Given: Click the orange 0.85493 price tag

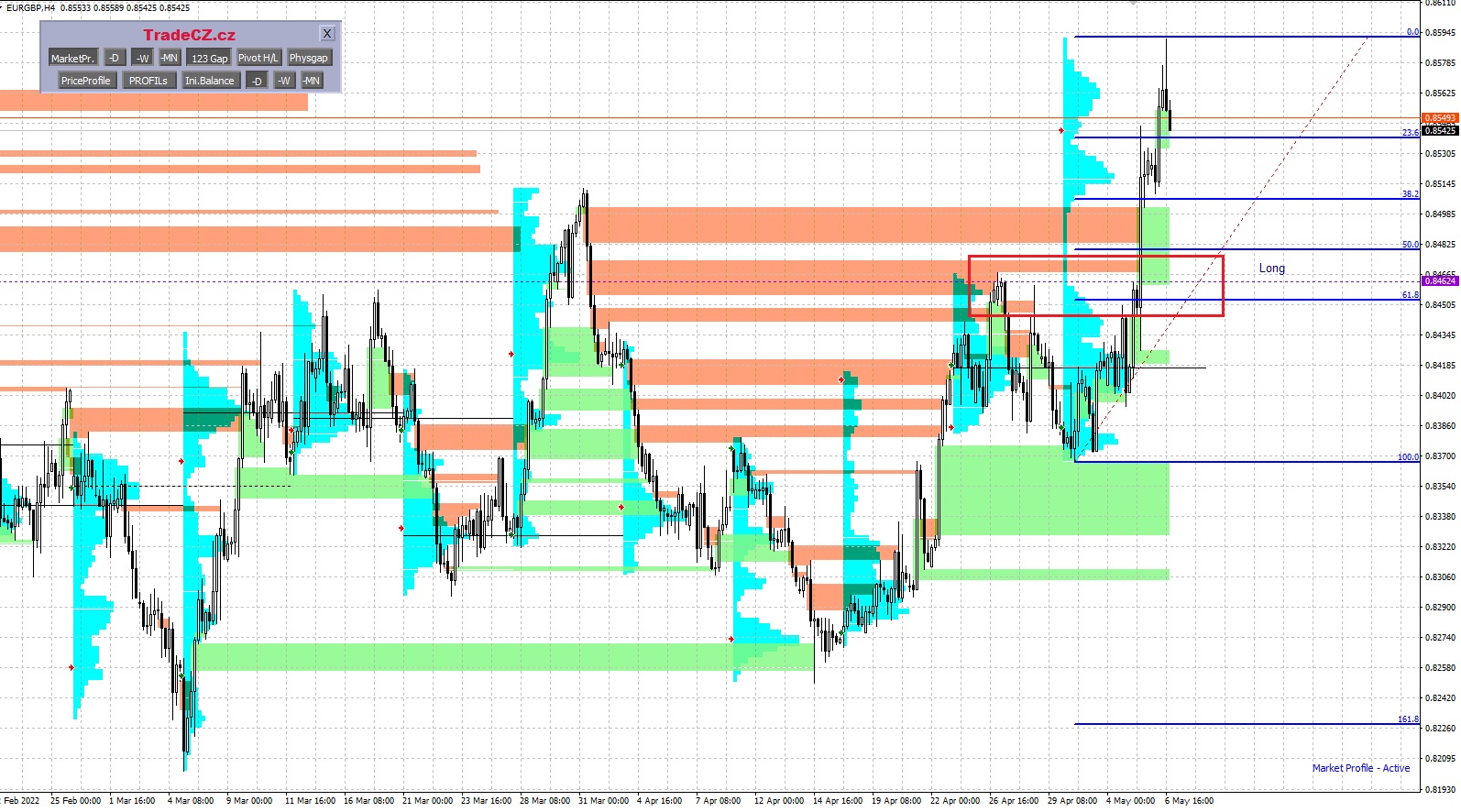Looking at the screenshot, I should (1439, 118).
